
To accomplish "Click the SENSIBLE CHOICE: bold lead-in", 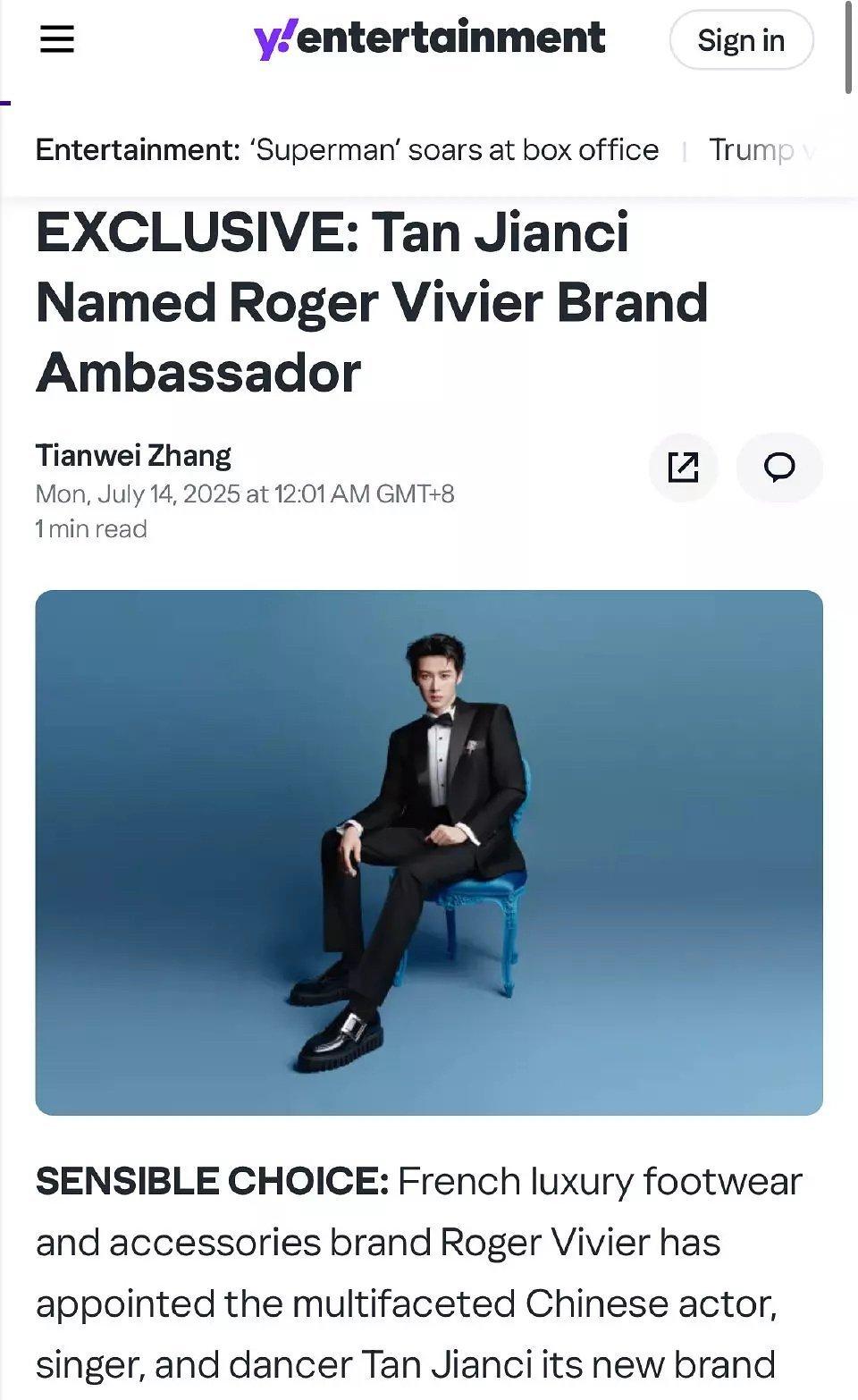I will point(212,1182).
